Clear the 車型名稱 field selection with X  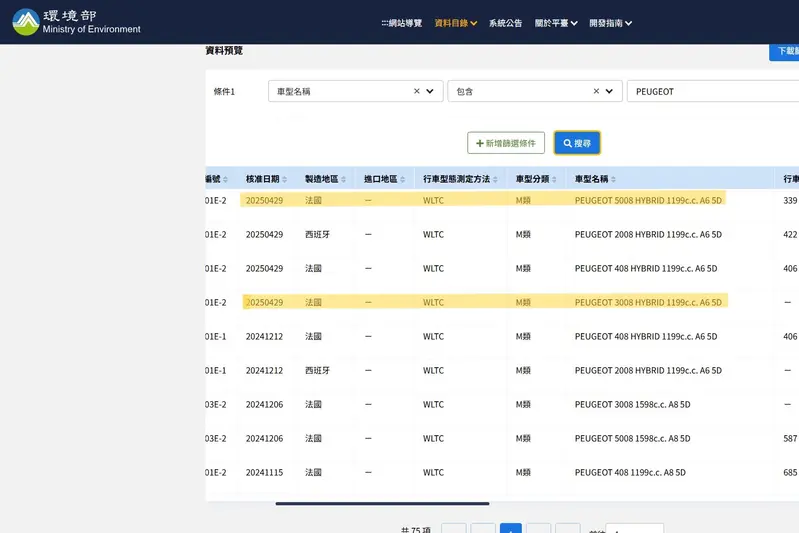pos(417,91)
